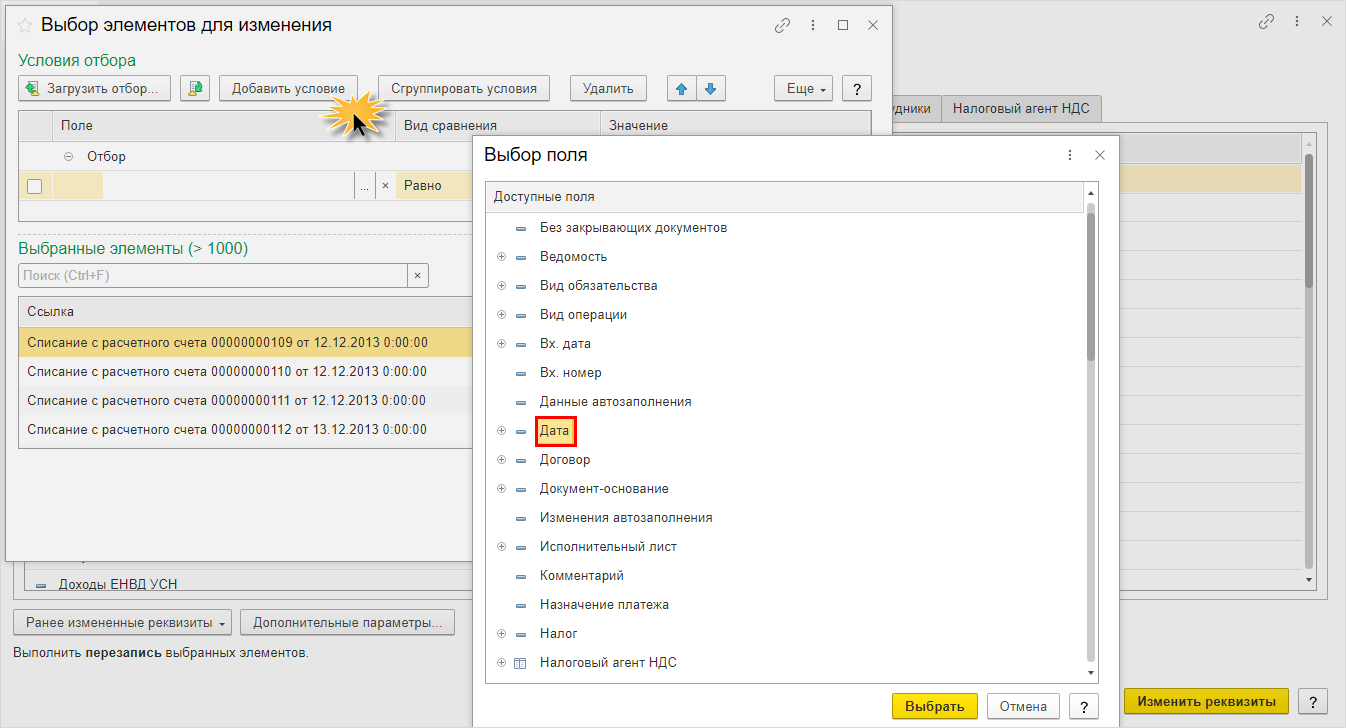1346x728 pixels.
Task: Expand the 'Договор' field node
Action: (x=501, y=460)
